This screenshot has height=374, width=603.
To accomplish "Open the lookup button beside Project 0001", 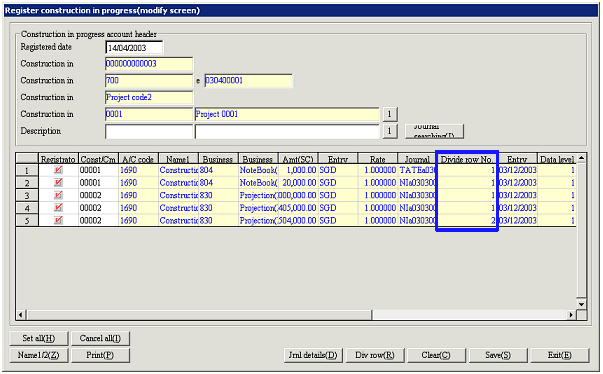I will click(x=390, y=114).
